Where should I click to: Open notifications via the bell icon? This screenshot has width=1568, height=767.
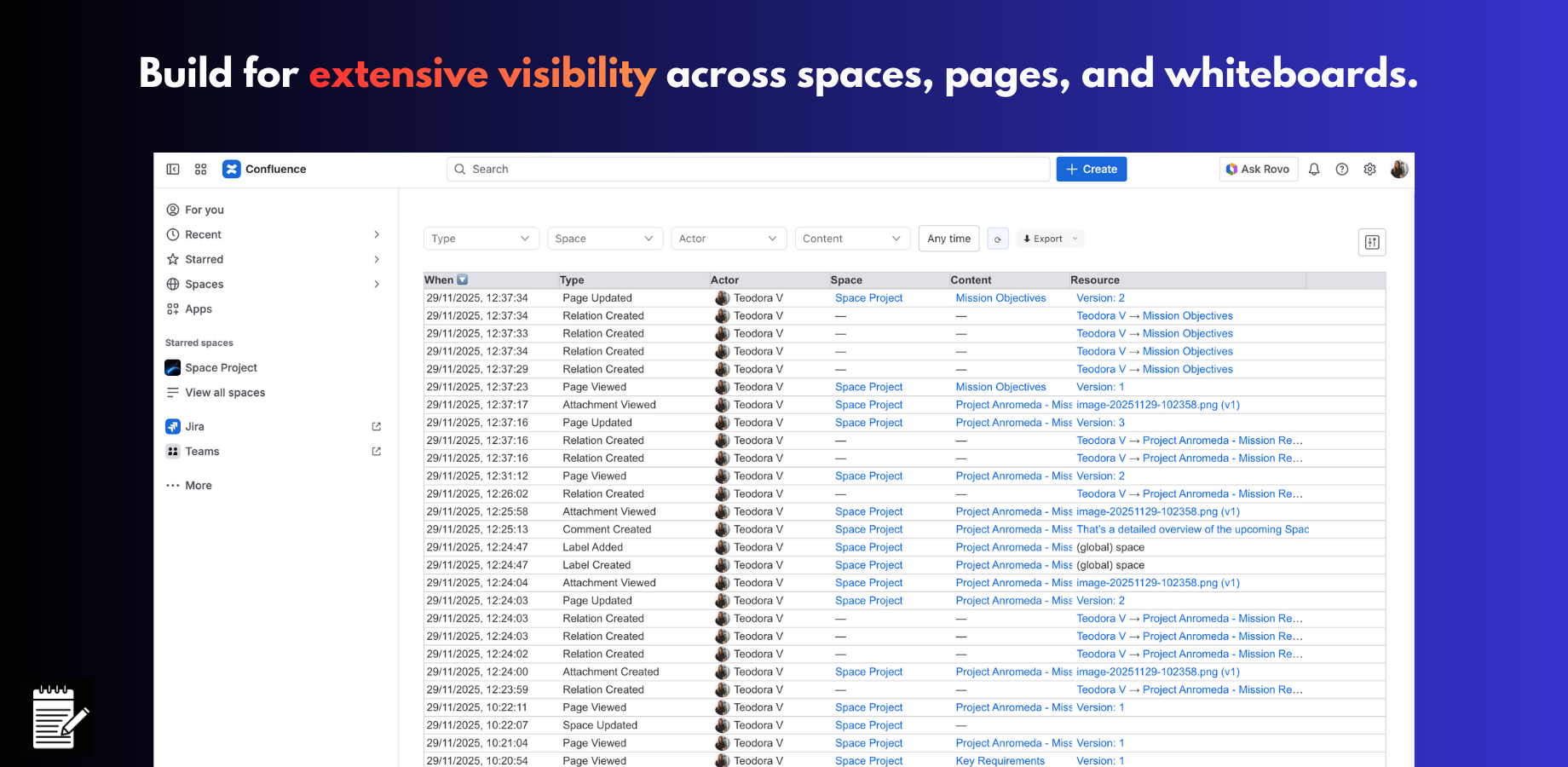click(1313, 169)
